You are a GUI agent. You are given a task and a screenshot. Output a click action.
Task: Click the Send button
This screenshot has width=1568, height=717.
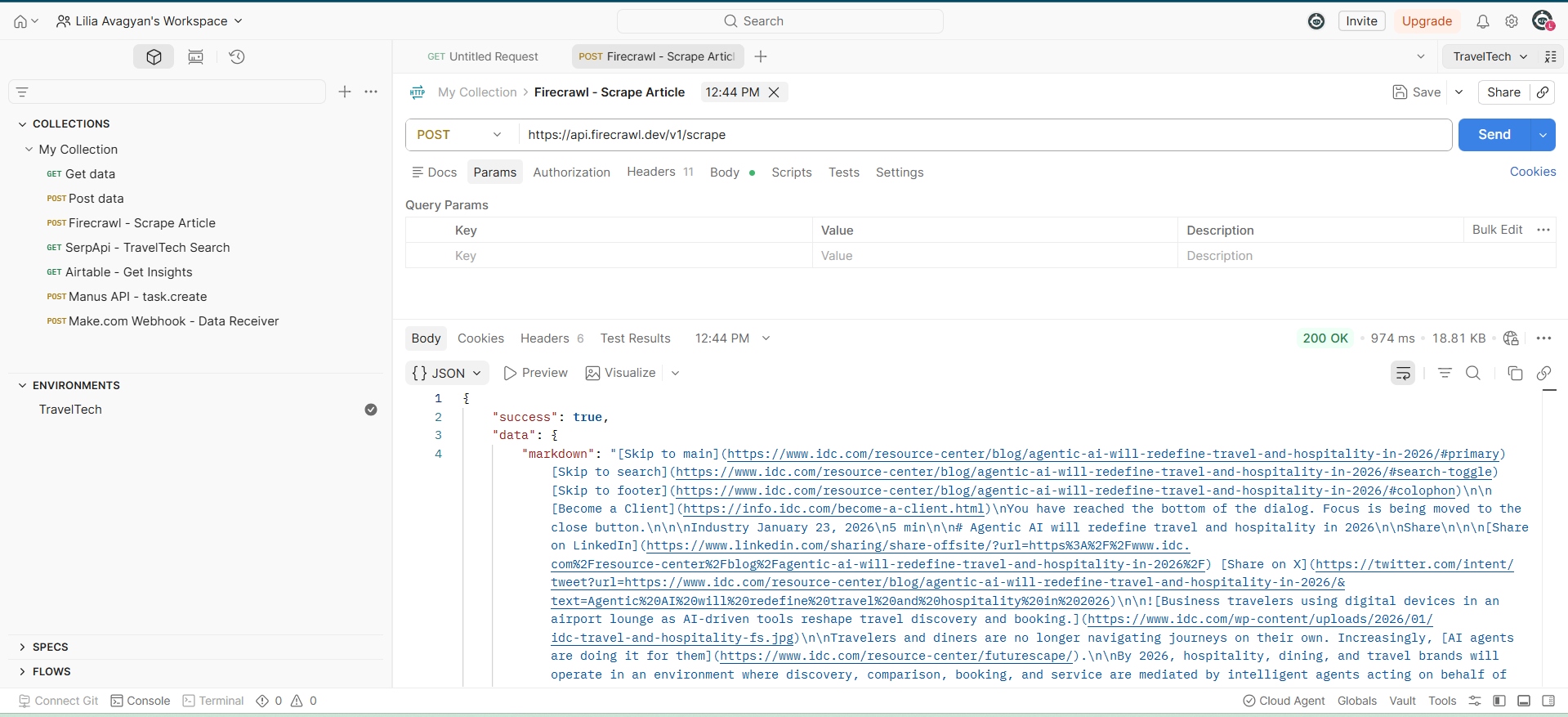click(1494, 135)
